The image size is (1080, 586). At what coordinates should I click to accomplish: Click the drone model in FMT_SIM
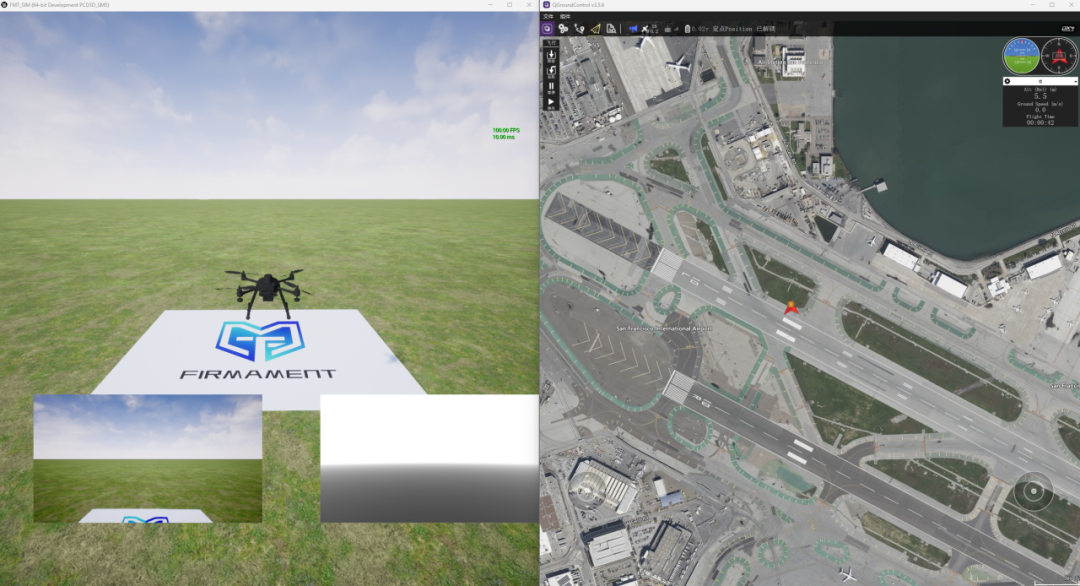267,291
